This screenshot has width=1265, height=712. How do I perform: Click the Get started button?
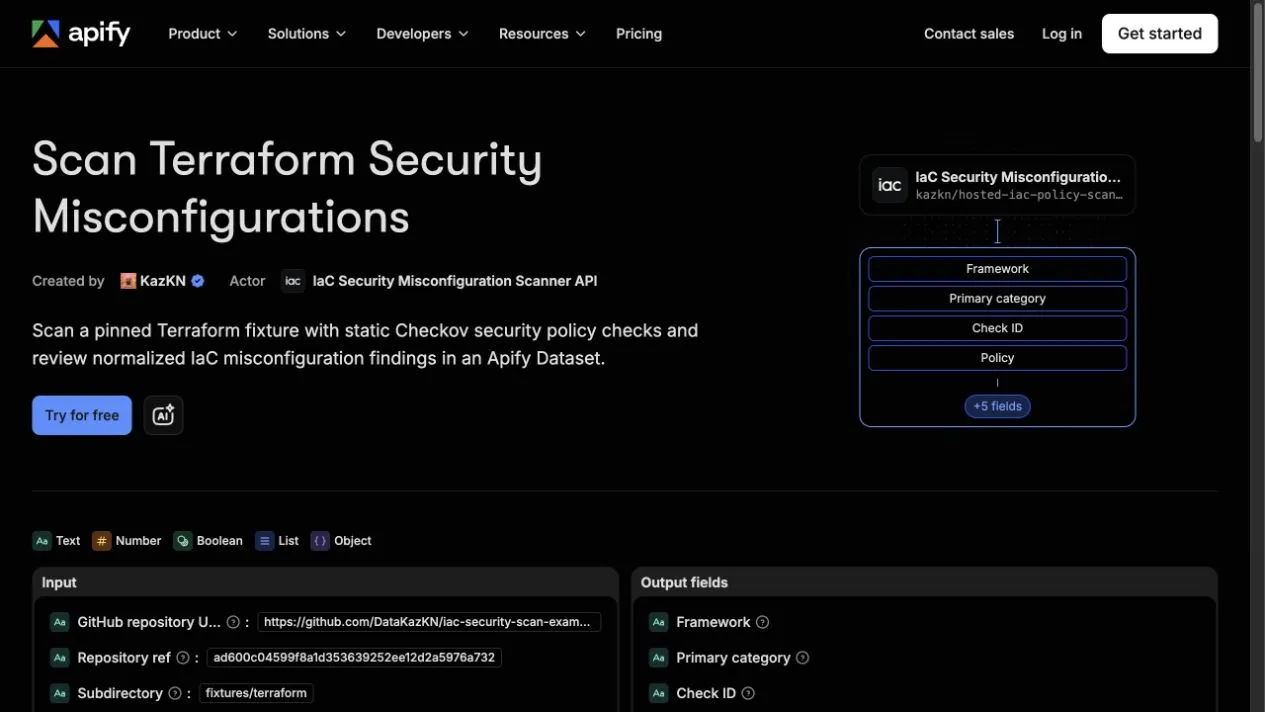point(1160,33)
